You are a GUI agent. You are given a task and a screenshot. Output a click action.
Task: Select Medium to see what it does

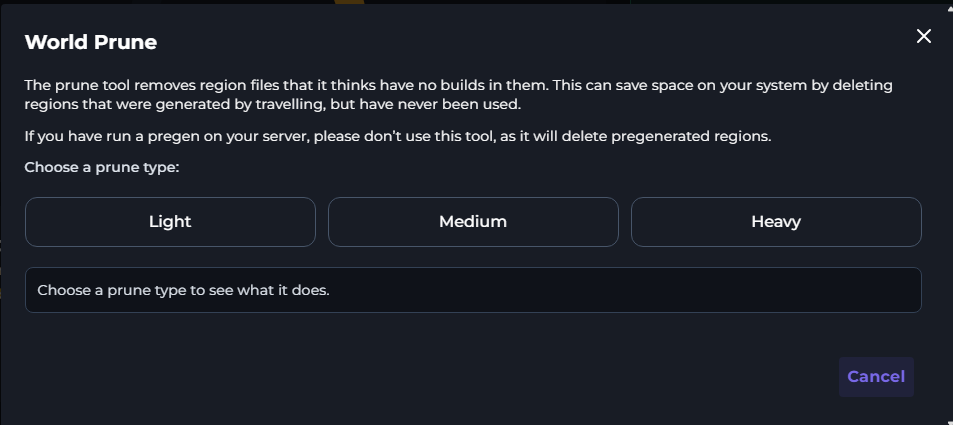[x=473, y=222]
